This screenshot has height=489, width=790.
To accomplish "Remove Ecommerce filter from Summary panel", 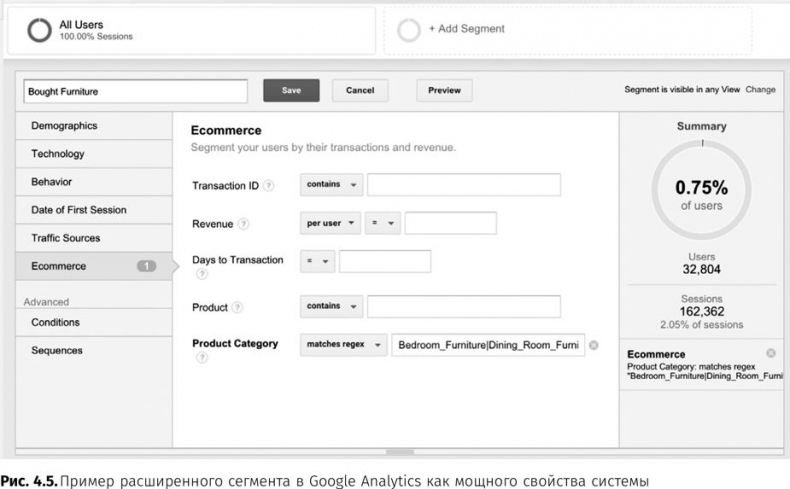I will tap(770, 354).
